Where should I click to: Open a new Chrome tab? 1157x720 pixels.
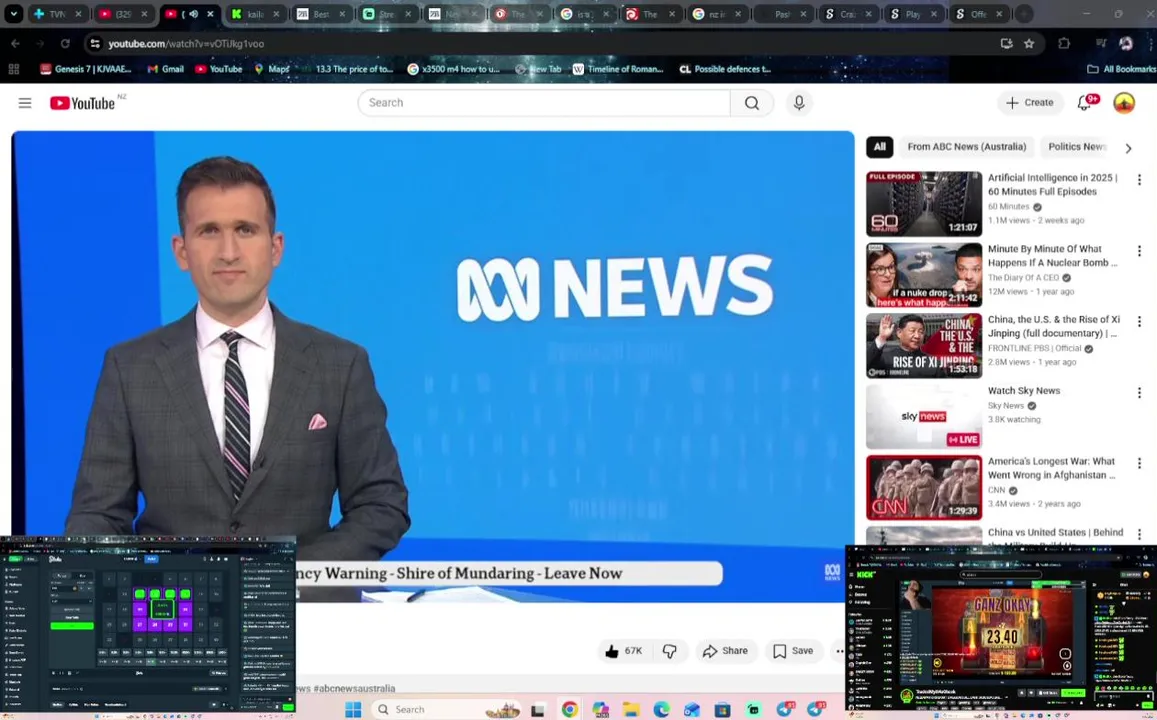(1024, 13)
